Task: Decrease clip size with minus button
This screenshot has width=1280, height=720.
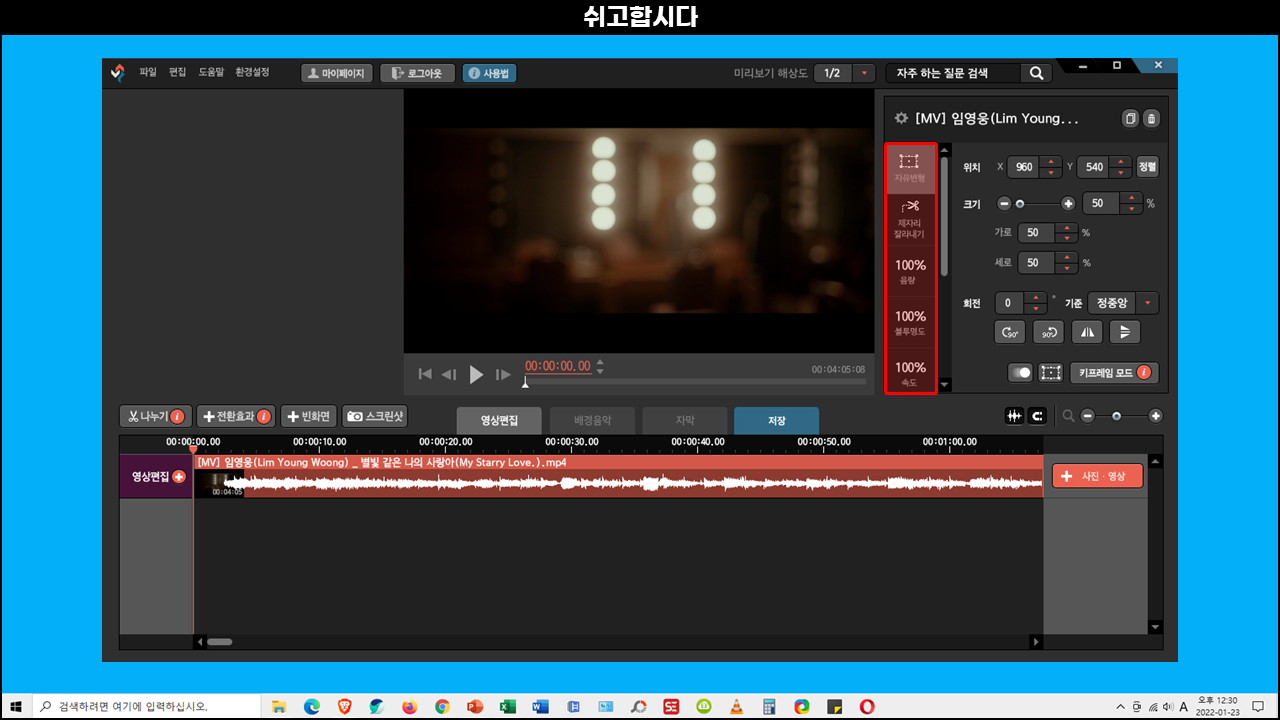Action: pos(1004,203)
